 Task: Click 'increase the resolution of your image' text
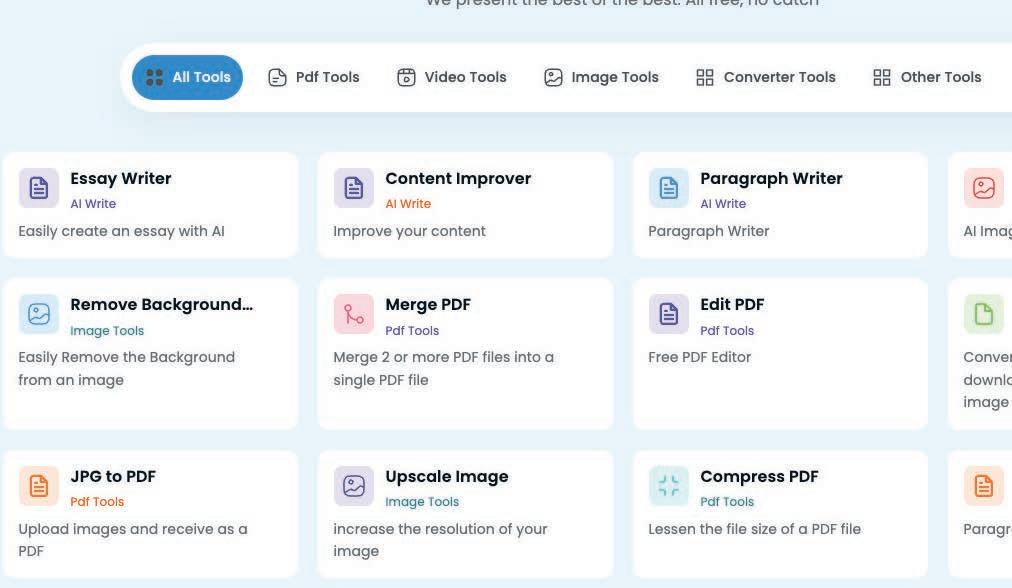pyautogui.click(x=440, y=540)
